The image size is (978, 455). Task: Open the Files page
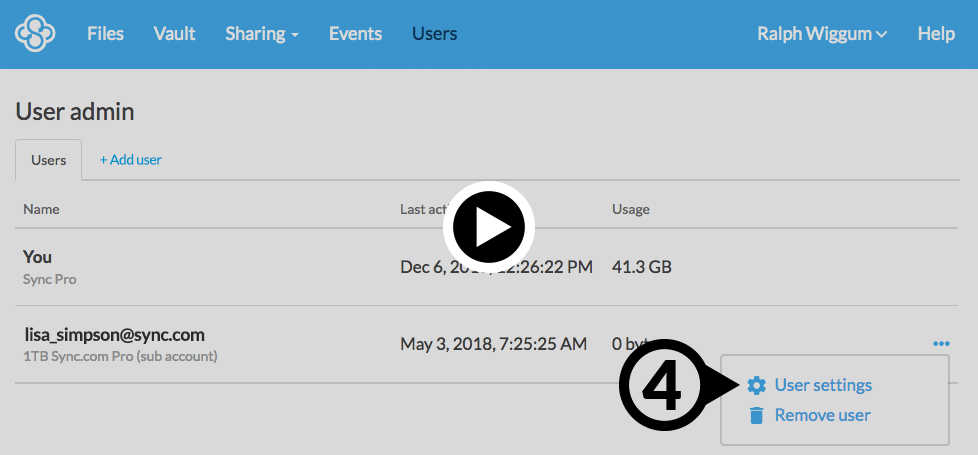105,34
